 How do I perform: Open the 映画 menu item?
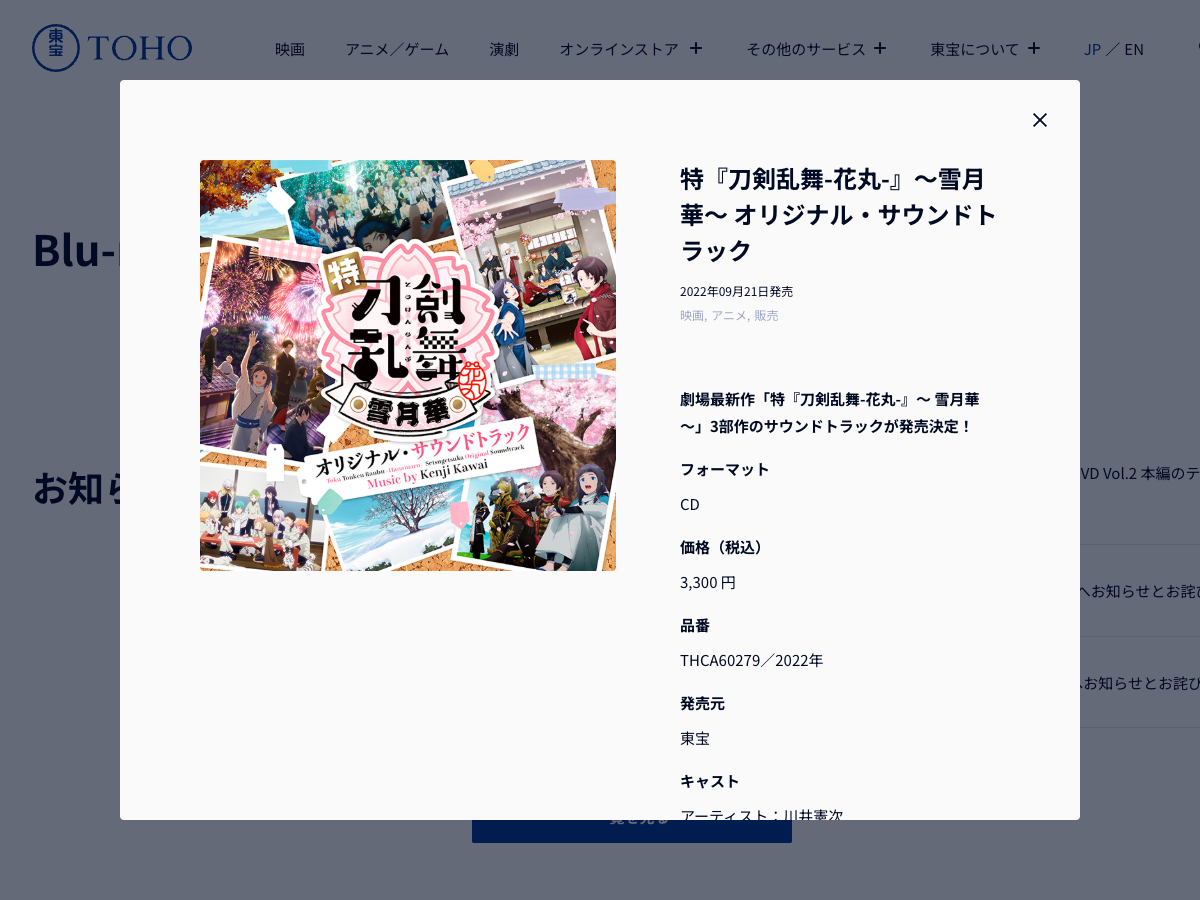tap(290, 49)
